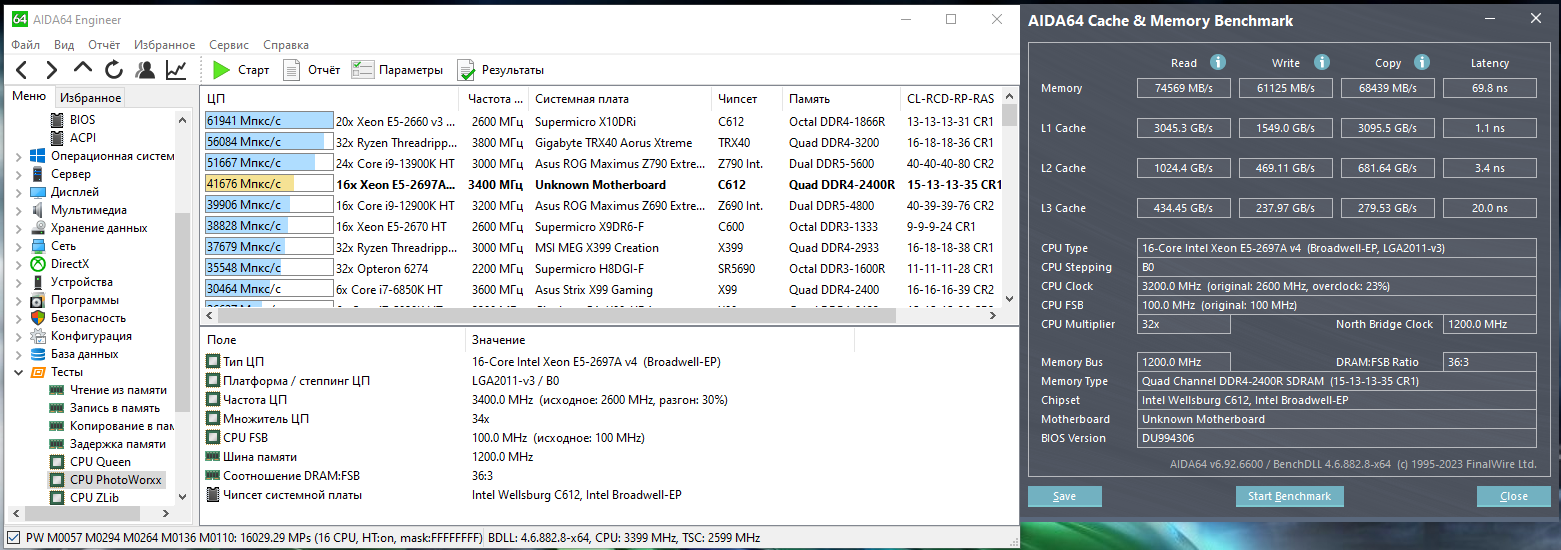Collapse the Тесты tree node
This screenshot has width=1561, height=550.
18,372
